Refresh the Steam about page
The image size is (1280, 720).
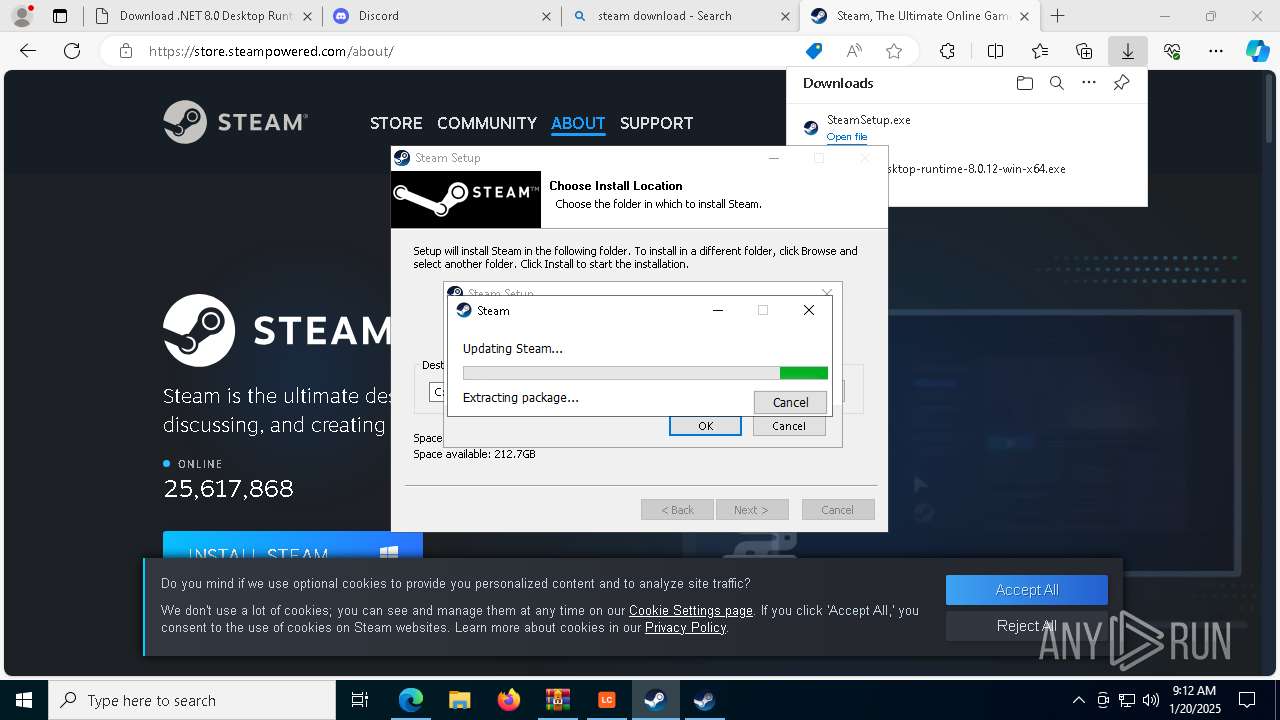72,51
